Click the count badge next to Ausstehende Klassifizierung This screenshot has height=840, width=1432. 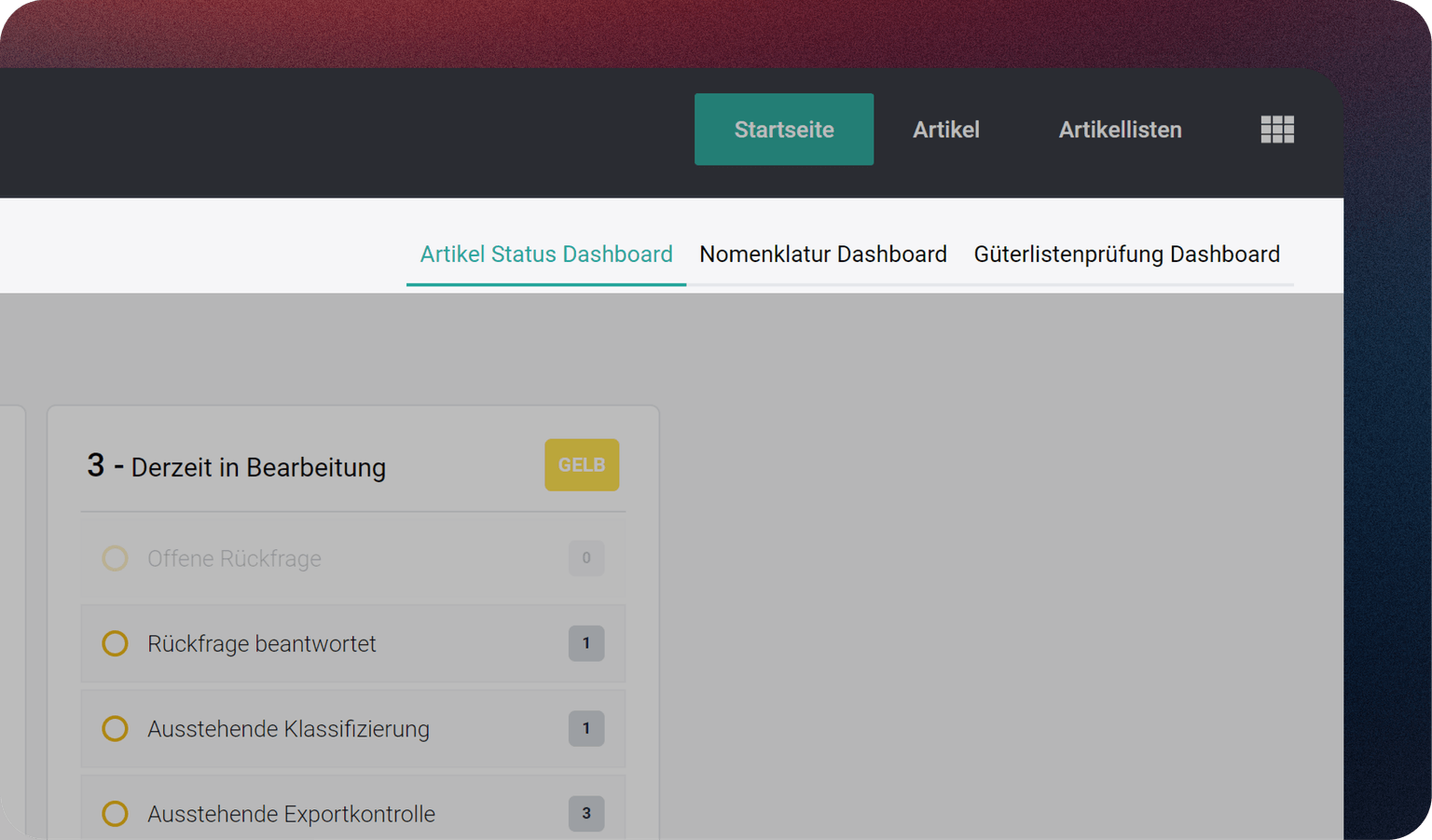586,728
